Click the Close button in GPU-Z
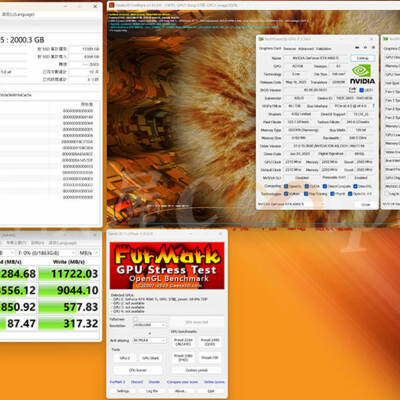 click(x=366, y=204)
